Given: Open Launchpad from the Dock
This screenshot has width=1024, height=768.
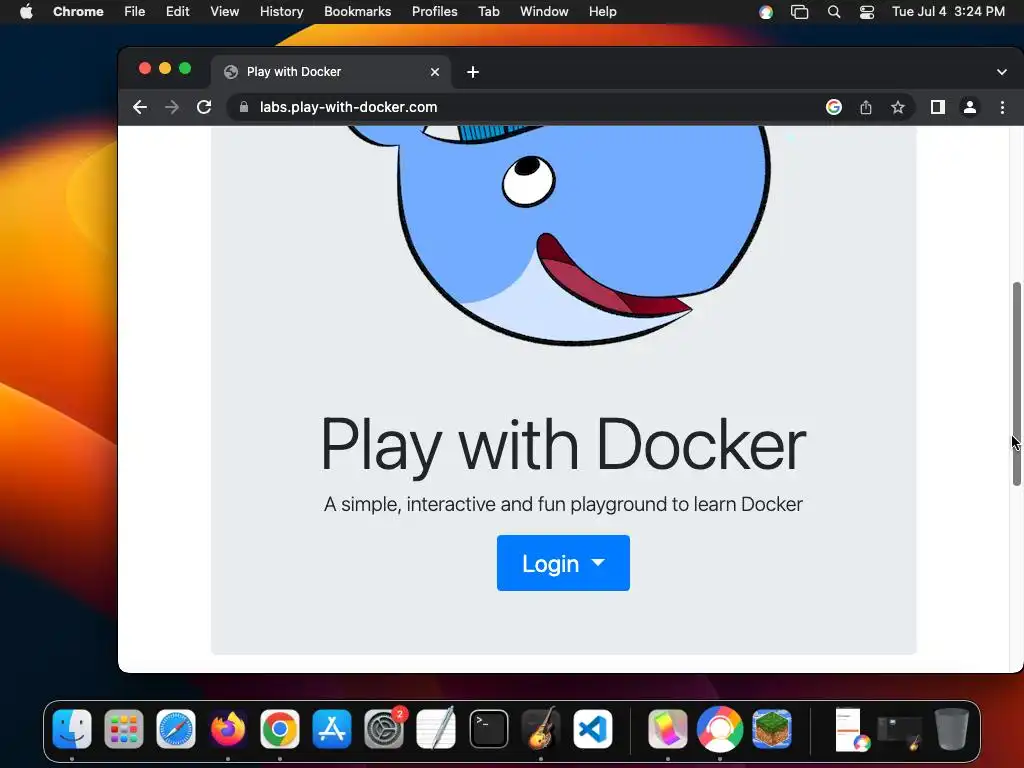Looking at the screenshot, I should coord(123,729).
